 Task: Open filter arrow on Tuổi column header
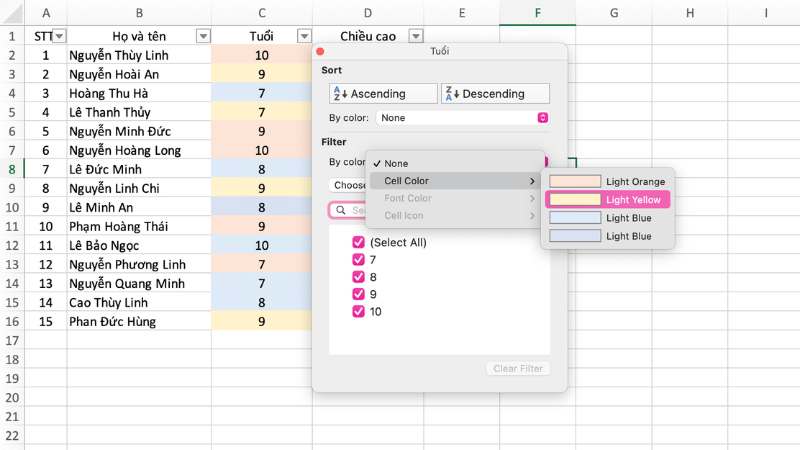point(304,36)
